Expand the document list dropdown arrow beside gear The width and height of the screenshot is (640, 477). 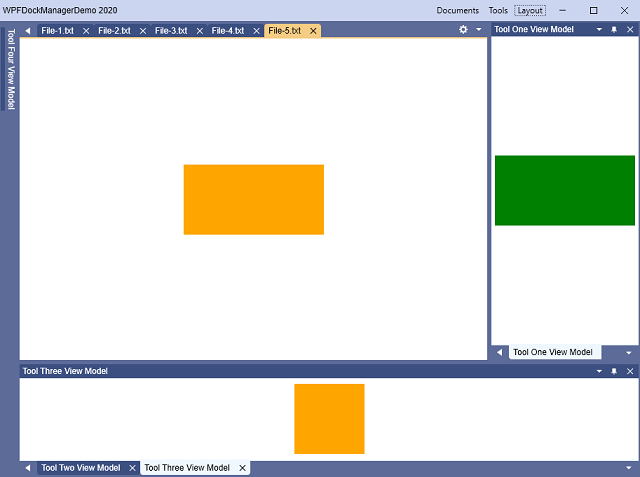pos(479,29)
